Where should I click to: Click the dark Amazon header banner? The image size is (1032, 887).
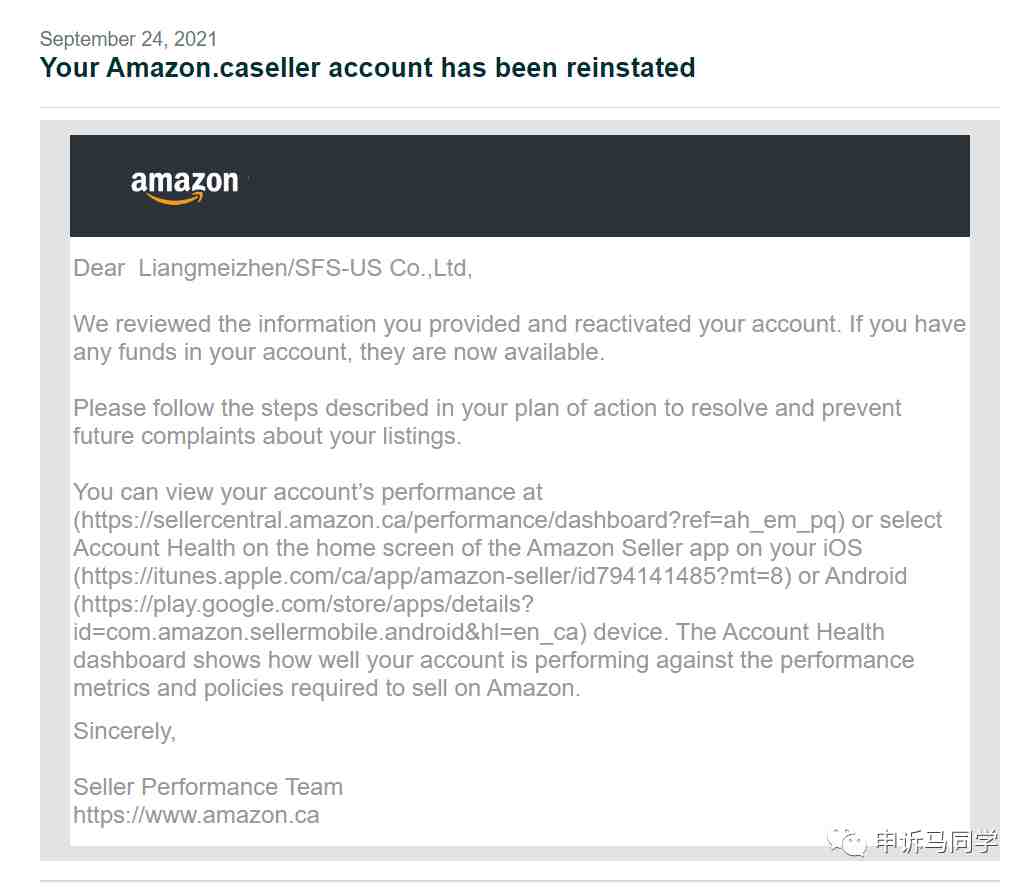point(519,186)
